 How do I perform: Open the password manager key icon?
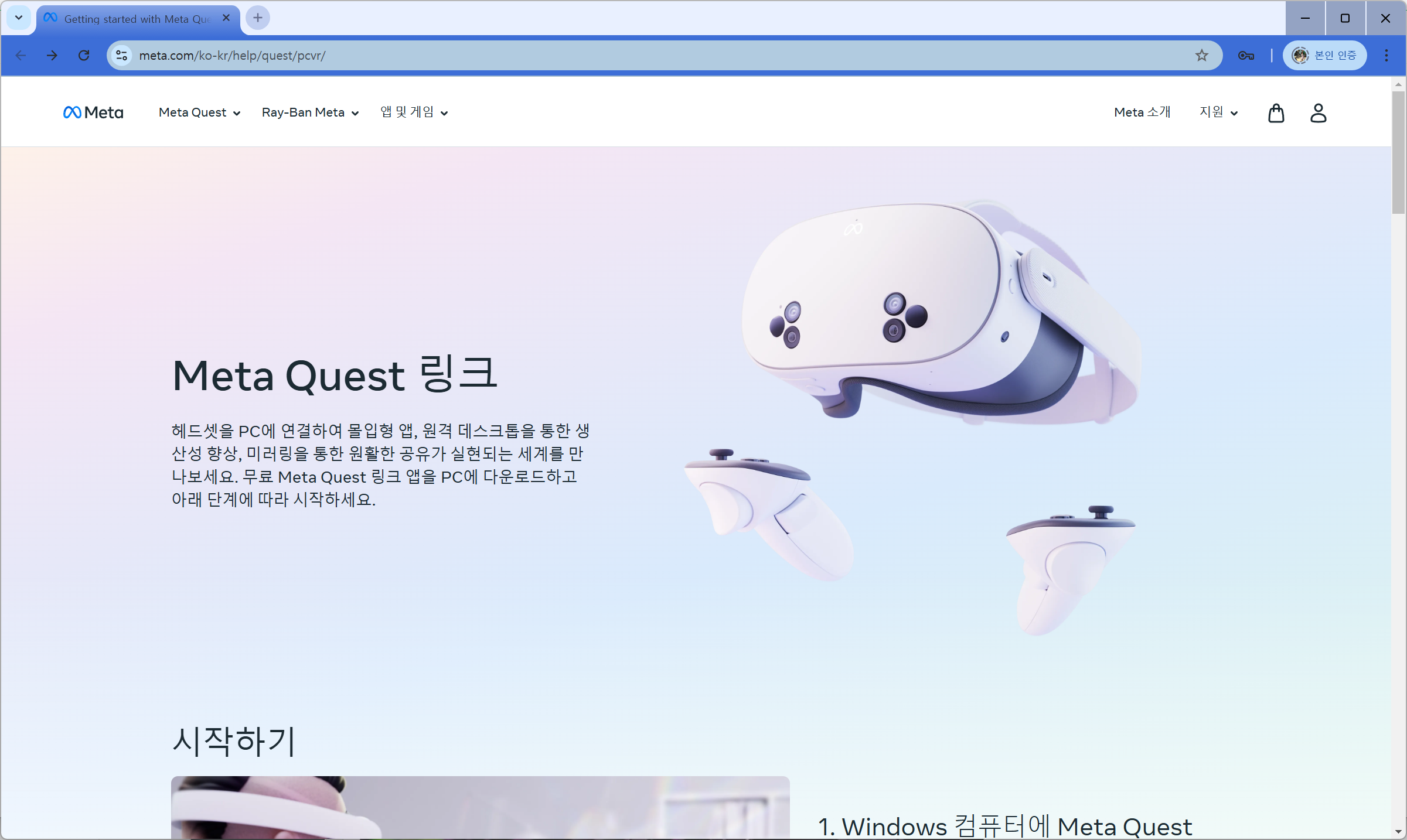[1245, 56]
